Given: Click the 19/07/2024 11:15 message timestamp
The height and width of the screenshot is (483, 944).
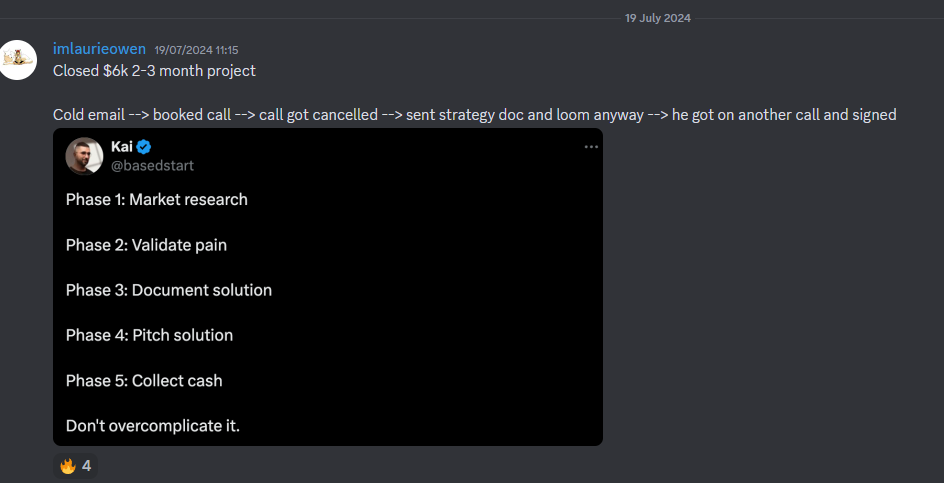Looking at the screenshot, I should point(196,50).
